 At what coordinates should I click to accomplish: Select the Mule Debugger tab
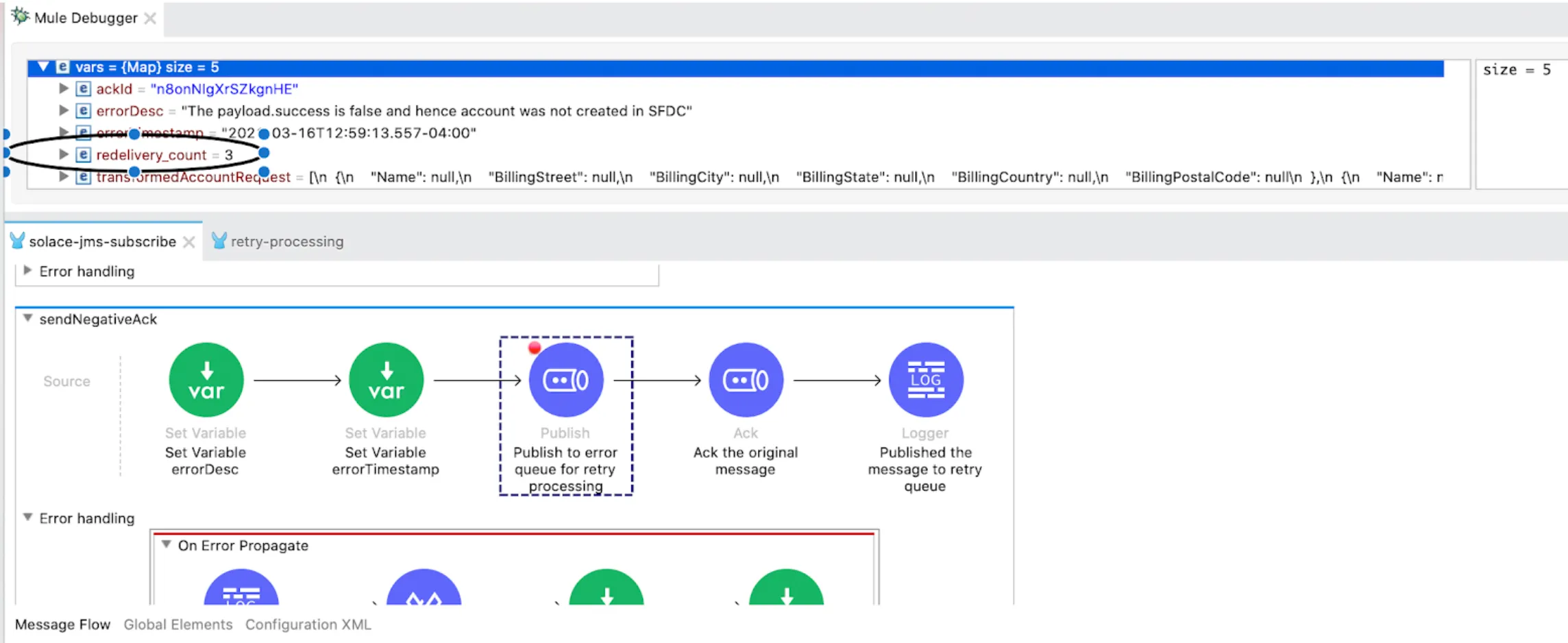[86, 18]
